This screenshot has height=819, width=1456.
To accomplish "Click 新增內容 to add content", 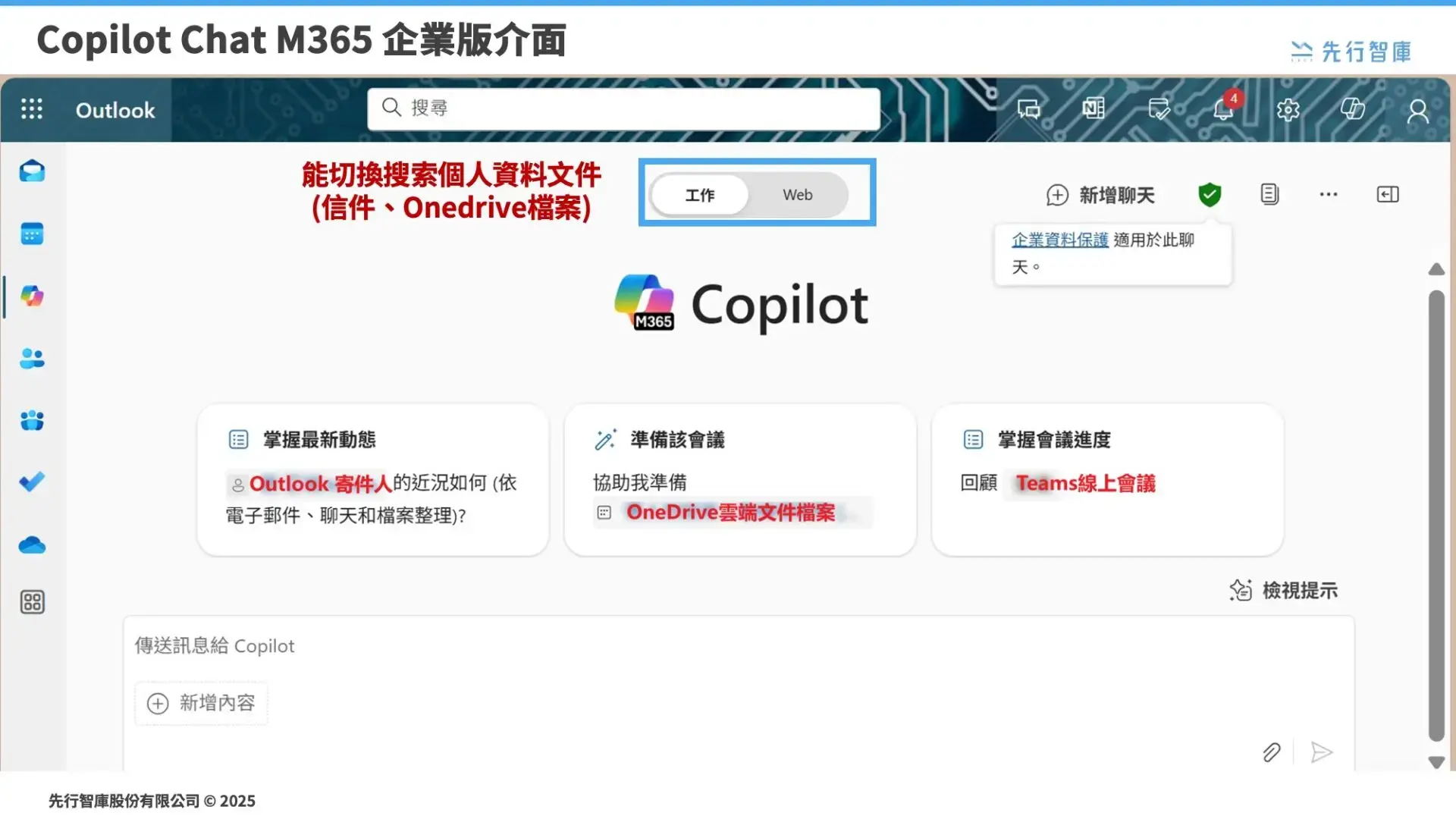I will pyautogui.click(x=202, y=703).
